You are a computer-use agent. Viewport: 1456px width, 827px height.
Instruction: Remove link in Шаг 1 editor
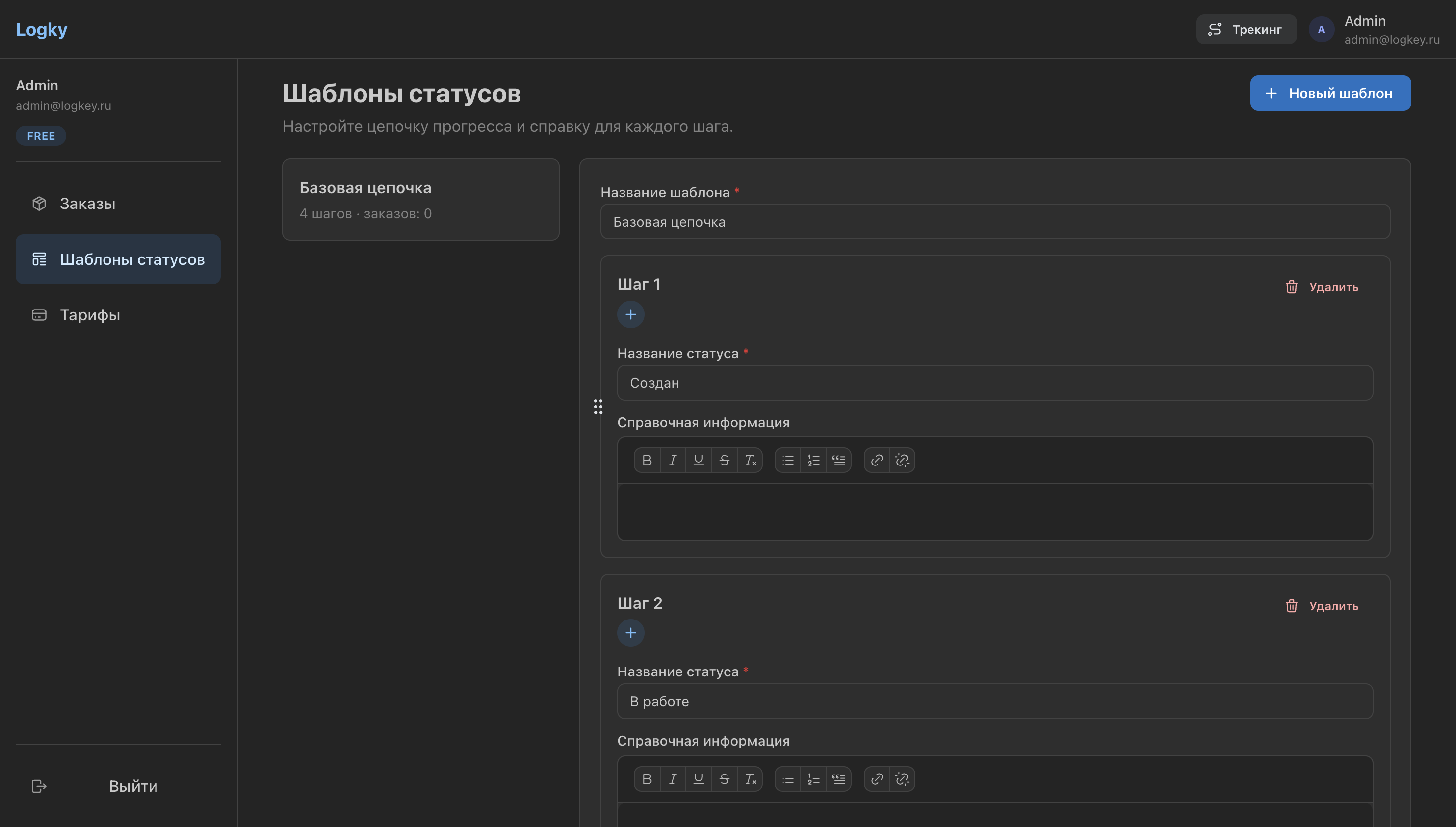[902, 460]
